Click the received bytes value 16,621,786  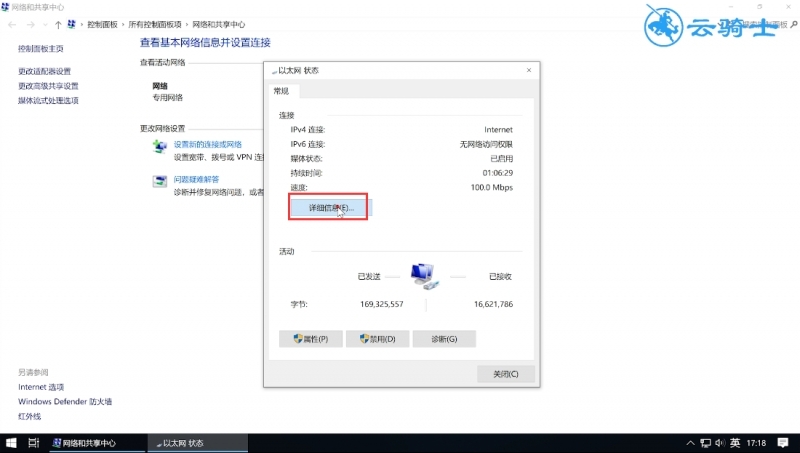coord(493,304)
